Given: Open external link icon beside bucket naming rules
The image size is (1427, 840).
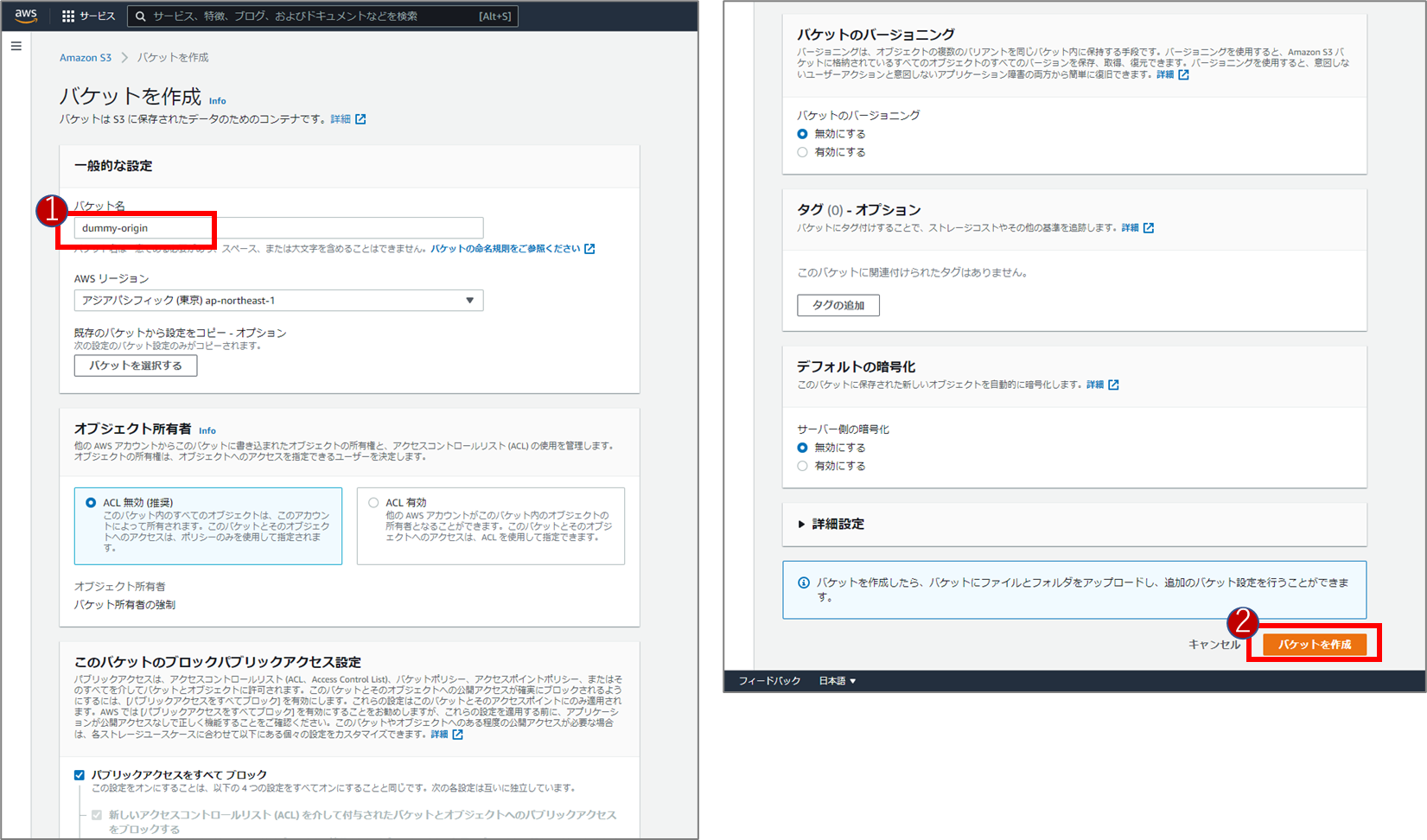Looking at the screenshot, I should [589, 249].
